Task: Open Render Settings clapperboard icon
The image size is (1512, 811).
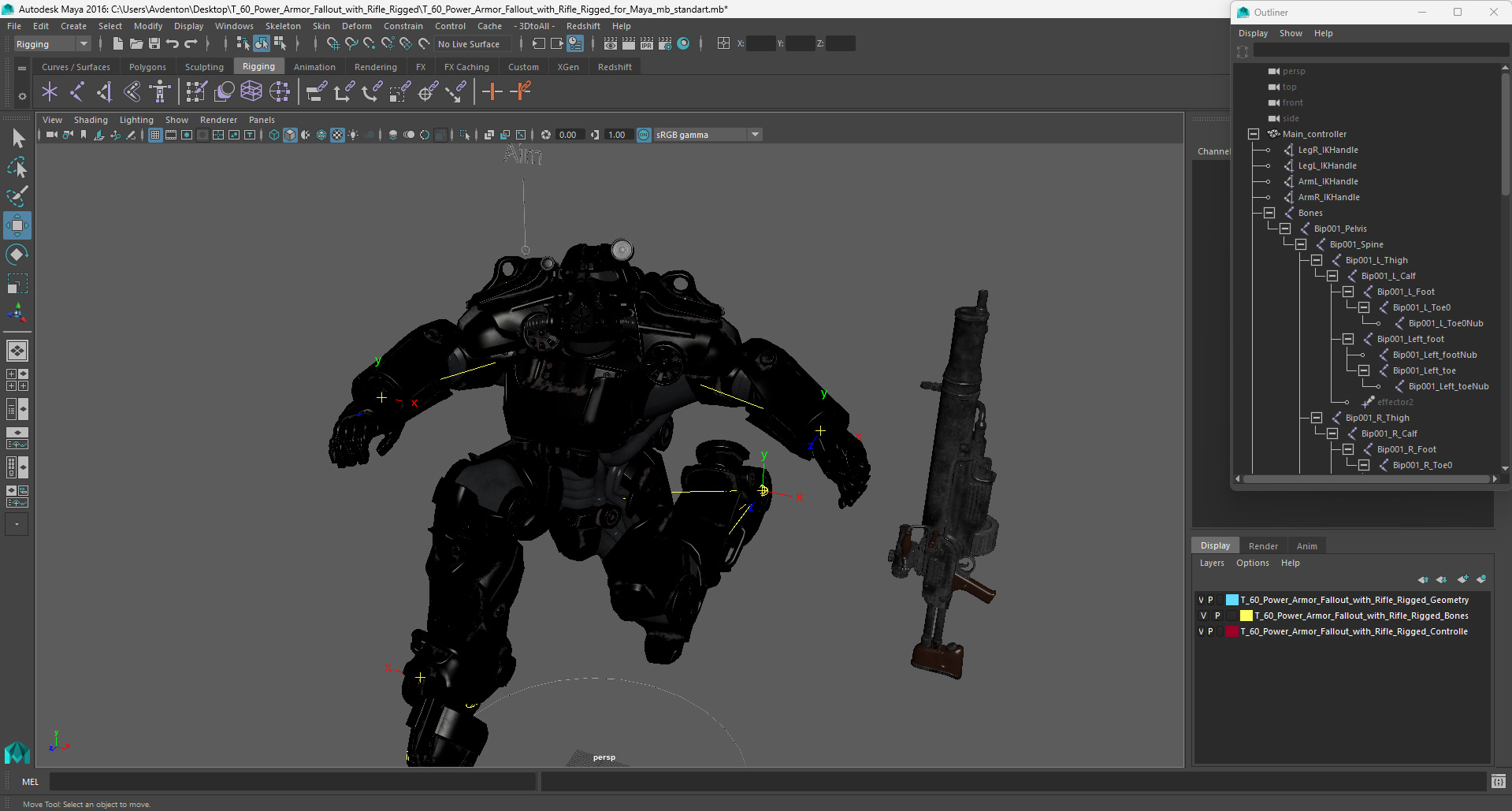Action: pos(665,44)
